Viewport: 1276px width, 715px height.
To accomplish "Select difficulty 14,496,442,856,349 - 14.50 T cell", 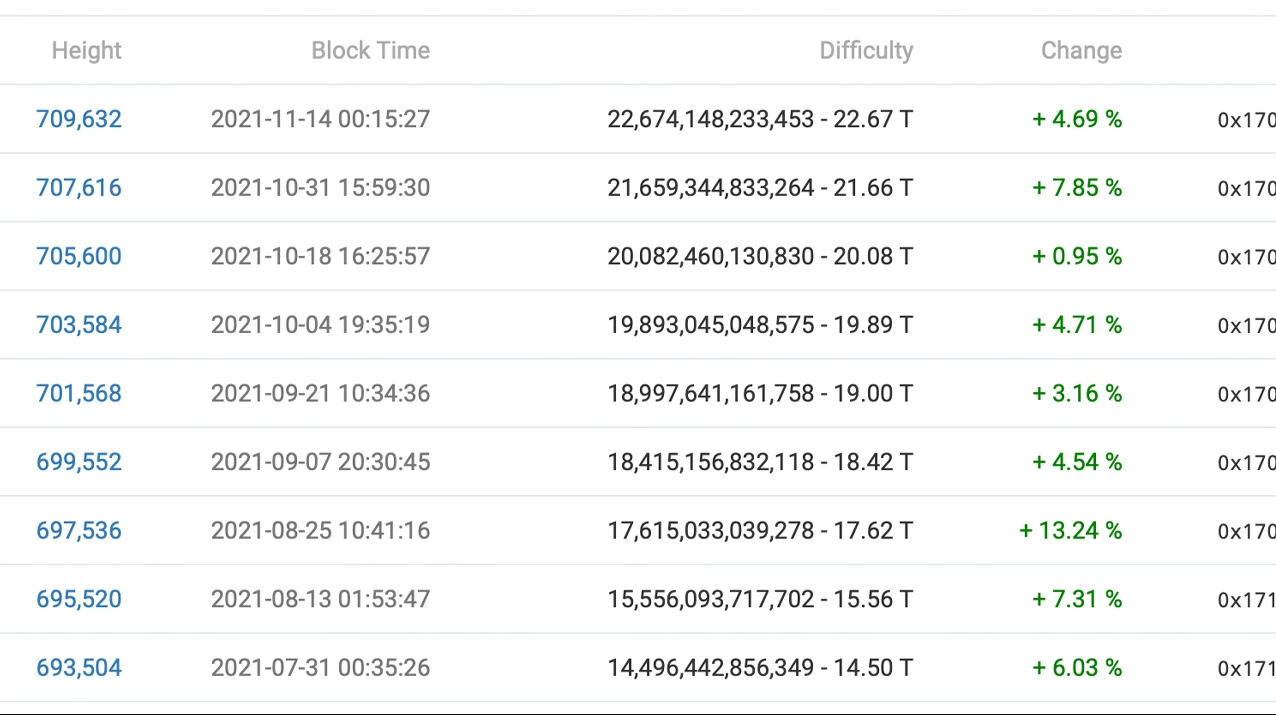I will point(760,667).
